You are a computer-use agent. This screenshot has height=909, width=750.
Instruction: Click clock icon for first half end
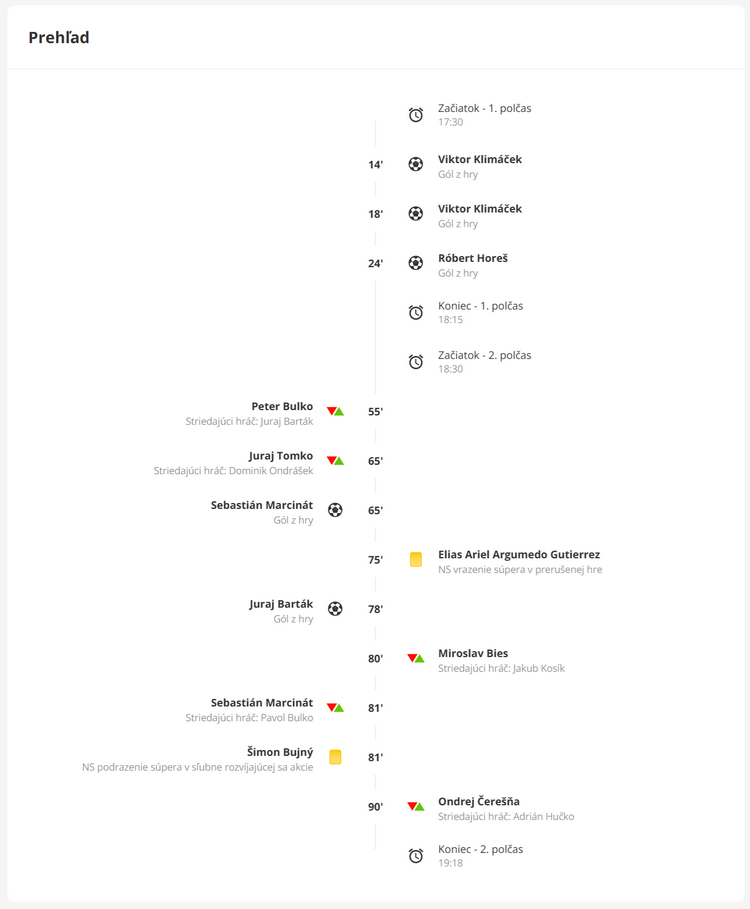point(416,312)
